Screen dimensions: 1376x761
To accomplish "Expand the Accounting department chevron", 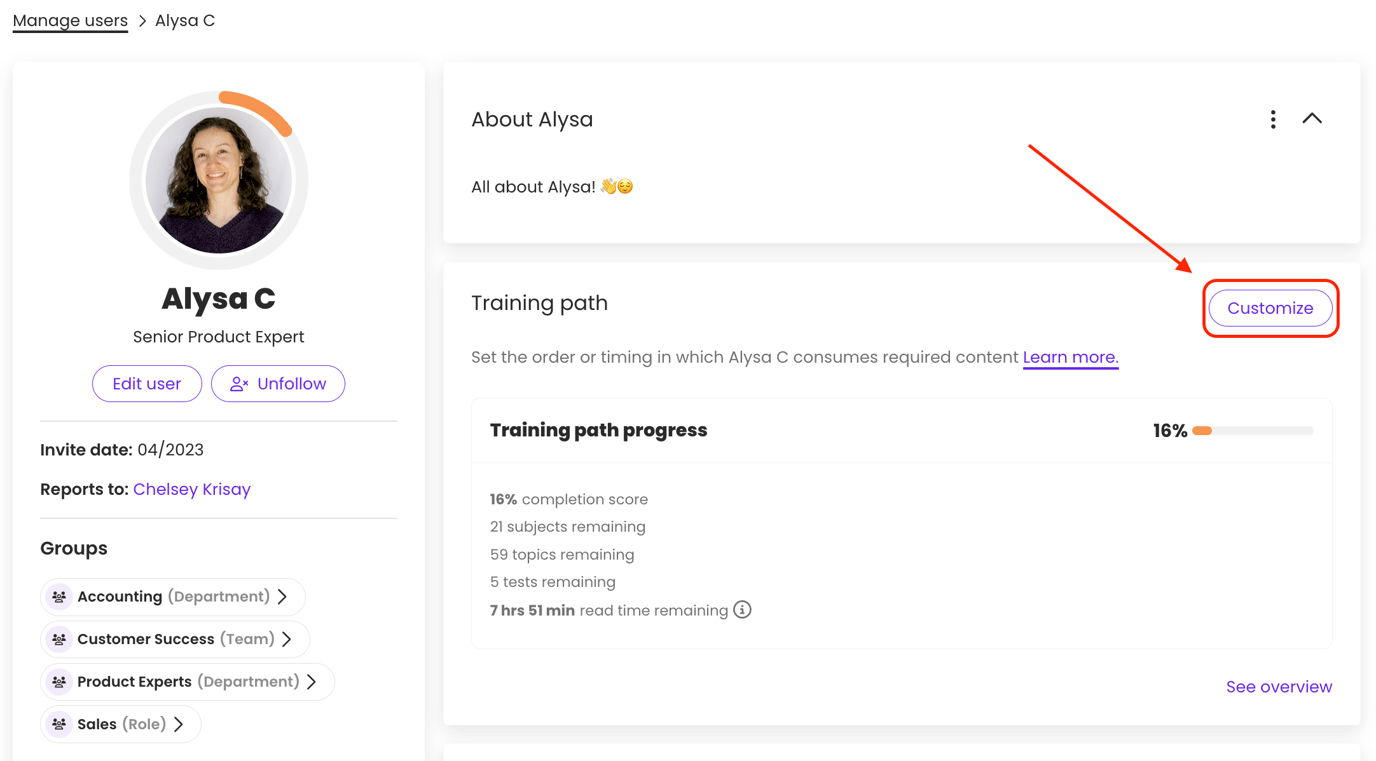I will pyautogui.click(x=283, y=597).
